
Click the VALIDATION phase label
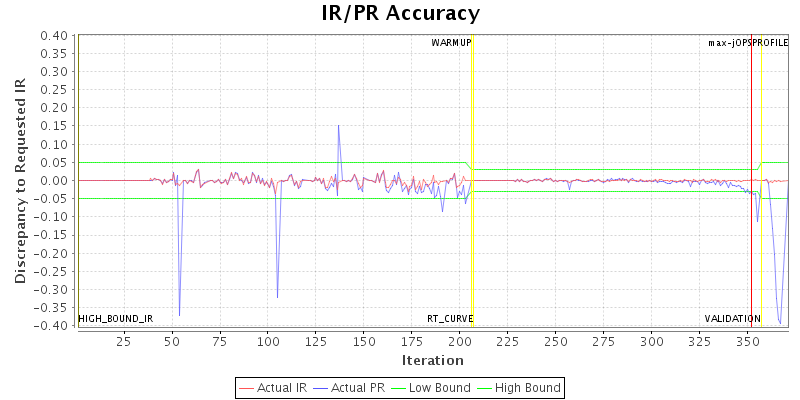(x=732, y=318)
